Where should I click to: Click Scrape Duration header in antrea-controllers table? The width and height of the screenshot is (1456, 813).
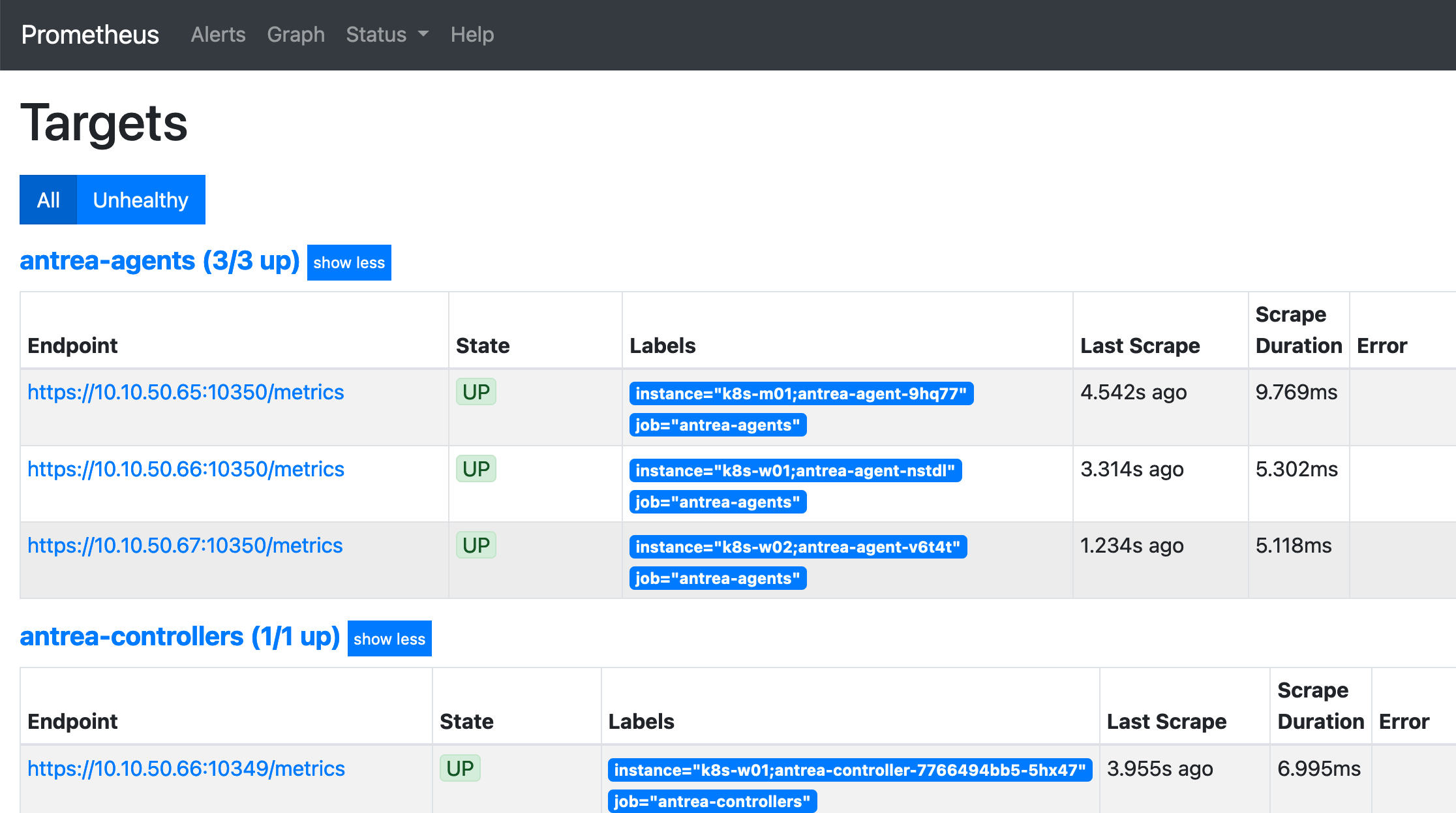[1321, 705]
